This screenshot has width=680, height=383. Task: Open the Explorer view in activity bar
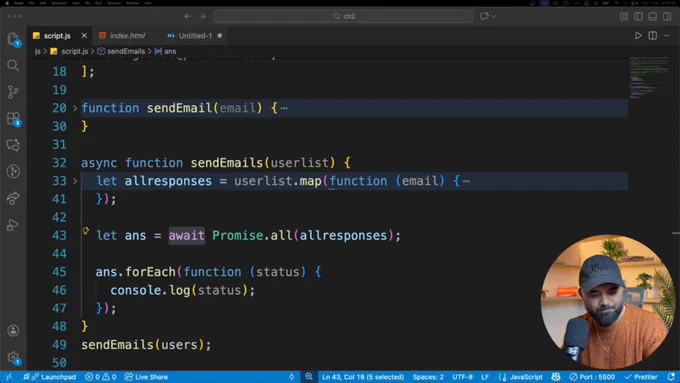click(x=13, y=39)
